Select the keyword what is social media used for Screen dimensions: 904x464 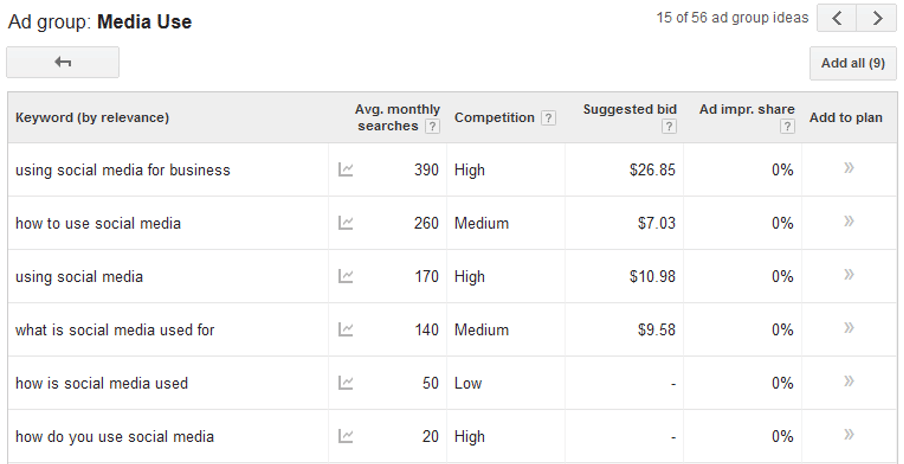click(x=115, y=330)
